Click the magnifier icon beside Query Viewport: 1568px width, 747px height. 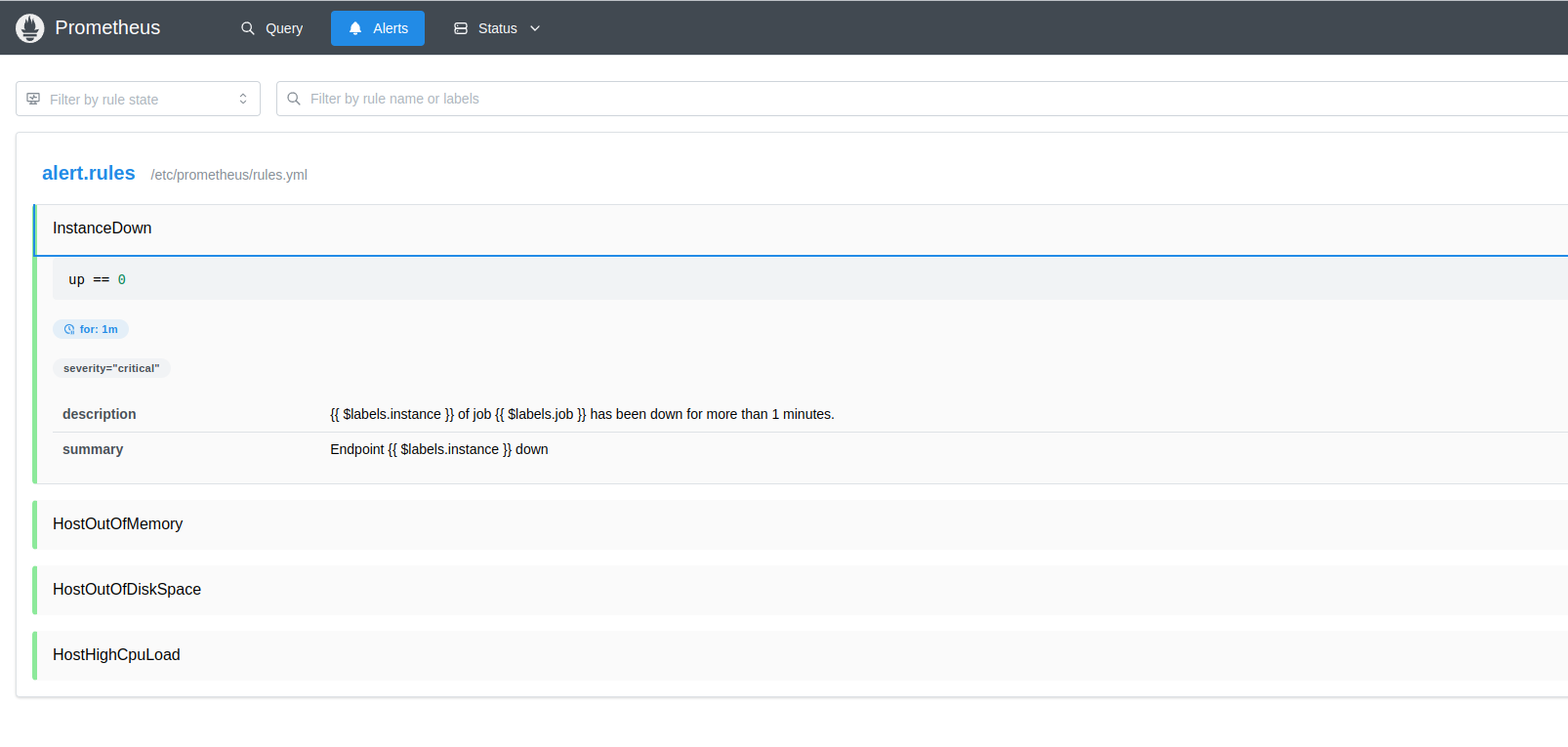248,28
